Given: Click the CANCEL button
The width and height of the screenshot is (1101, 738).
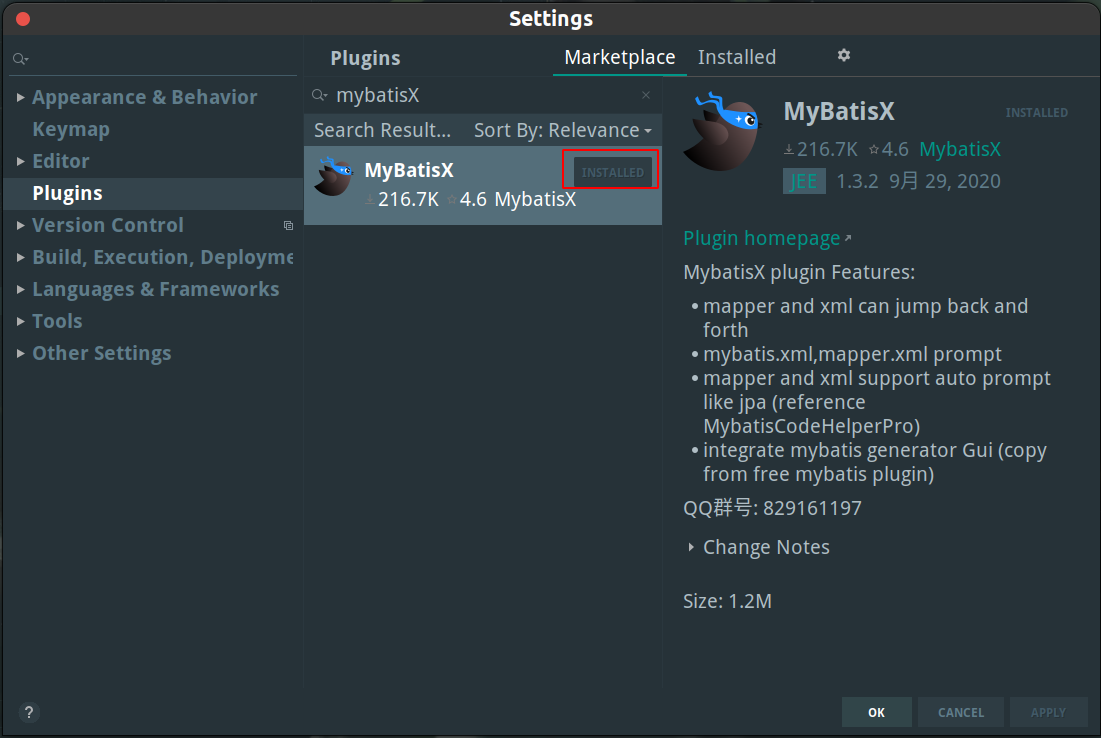Looking at the screenshot, I should click(961, 712).
